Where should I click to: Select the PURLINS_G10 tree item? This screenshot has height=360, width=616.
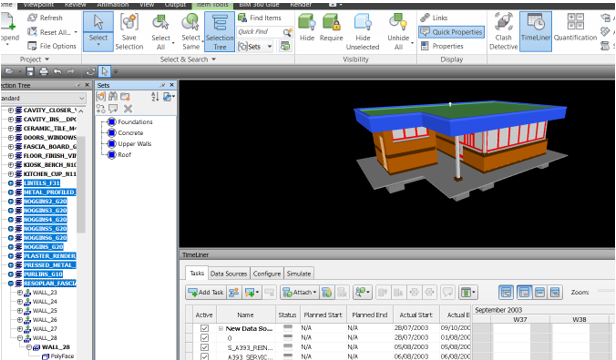(43, 274)
